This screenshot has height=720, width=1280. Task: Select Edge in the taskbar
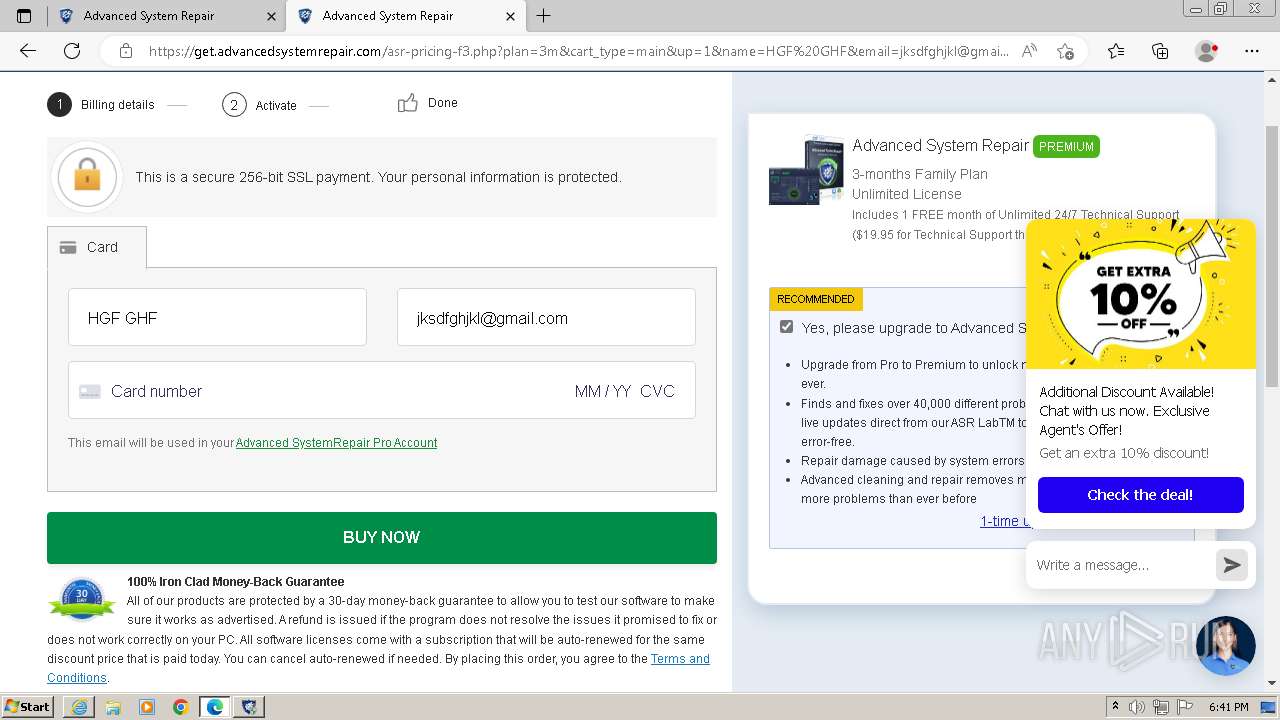coord(215,707)
